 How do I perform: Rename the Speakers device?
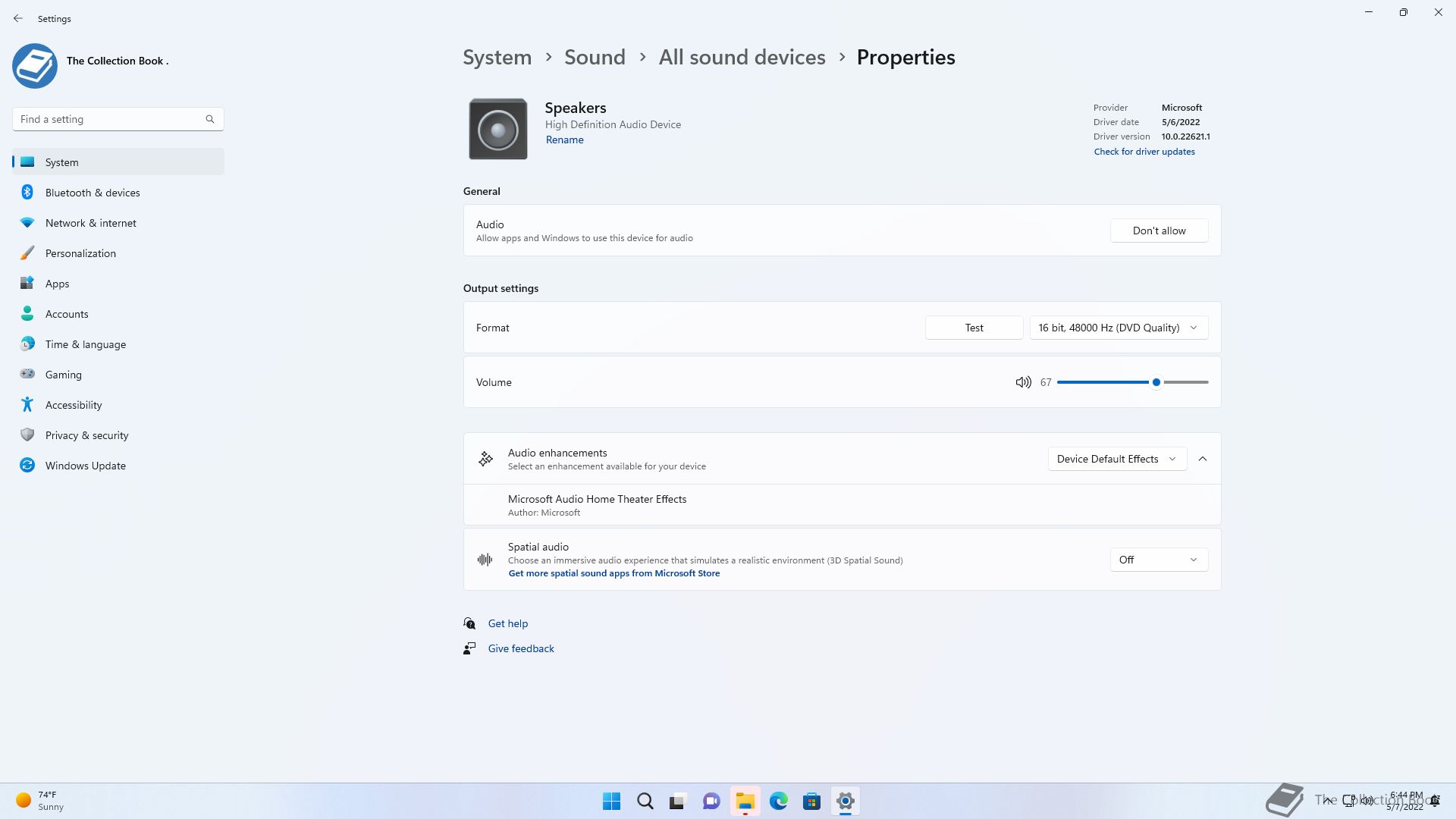tap(564, 140)
